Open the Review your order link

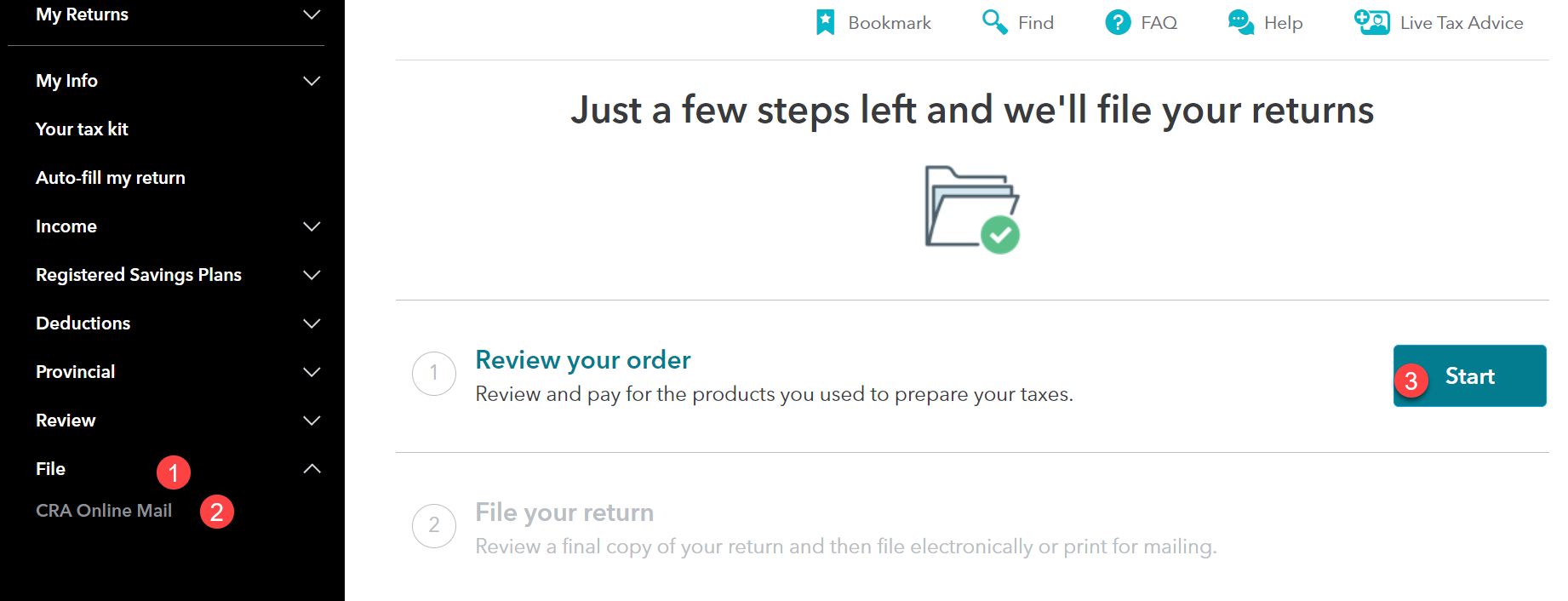pos(582,360)
